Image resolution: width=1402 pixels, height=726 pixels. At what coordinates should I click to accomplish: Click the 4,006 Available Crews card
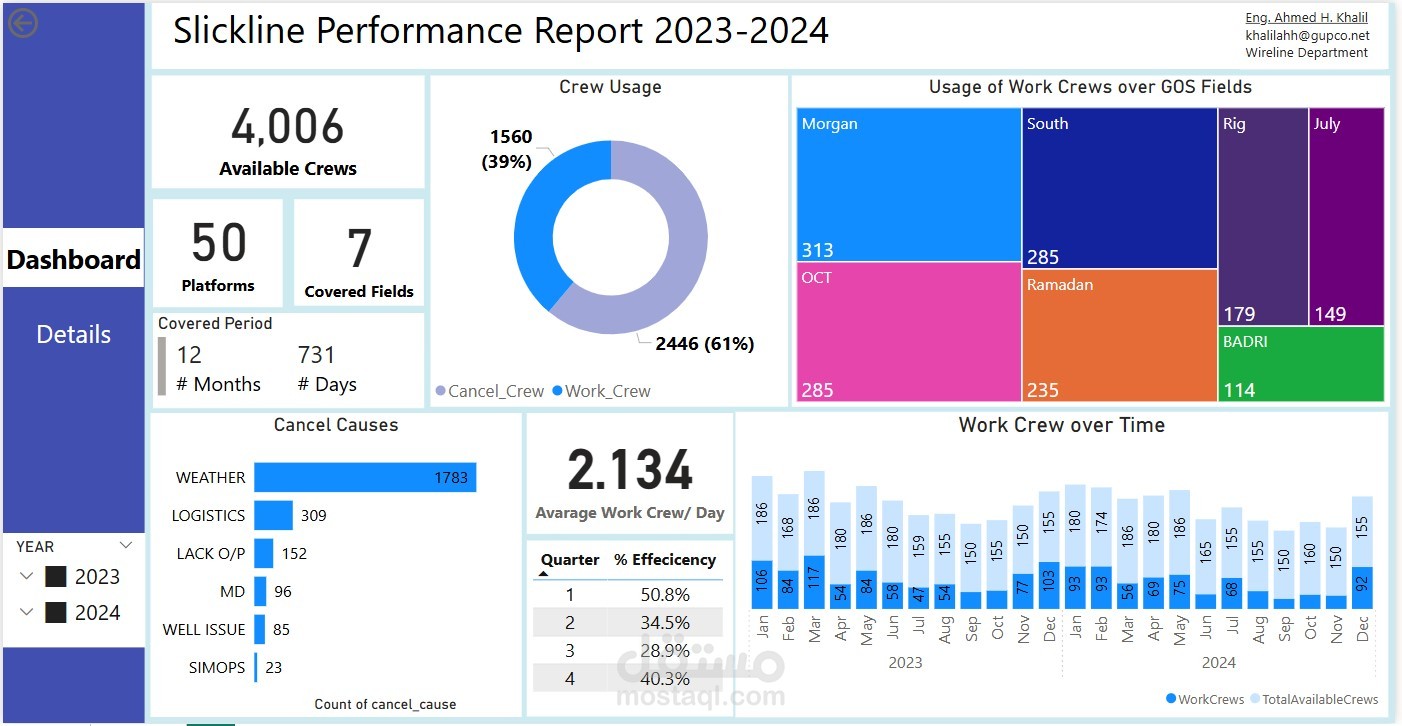[x=288, y=132]
